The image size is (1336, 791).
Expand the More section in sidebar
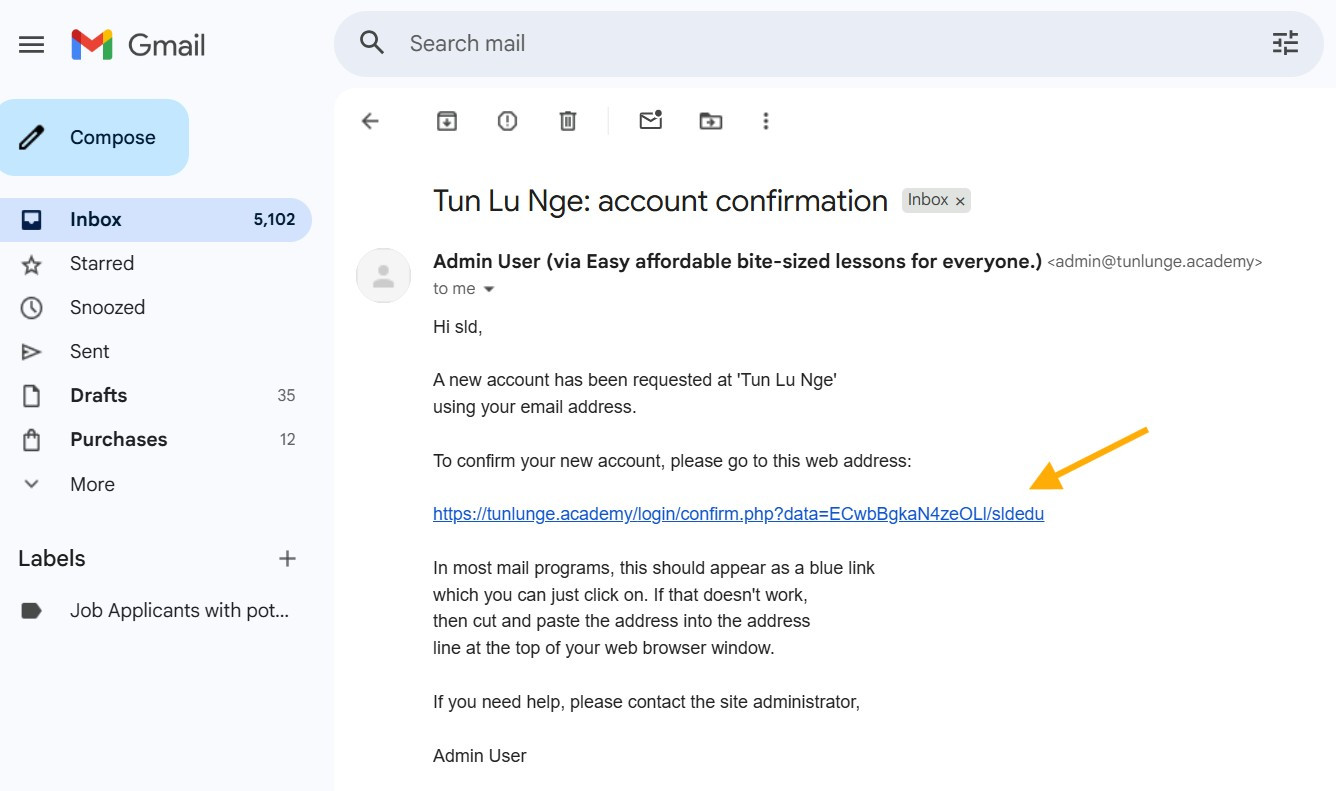click(x=92, y=484)
